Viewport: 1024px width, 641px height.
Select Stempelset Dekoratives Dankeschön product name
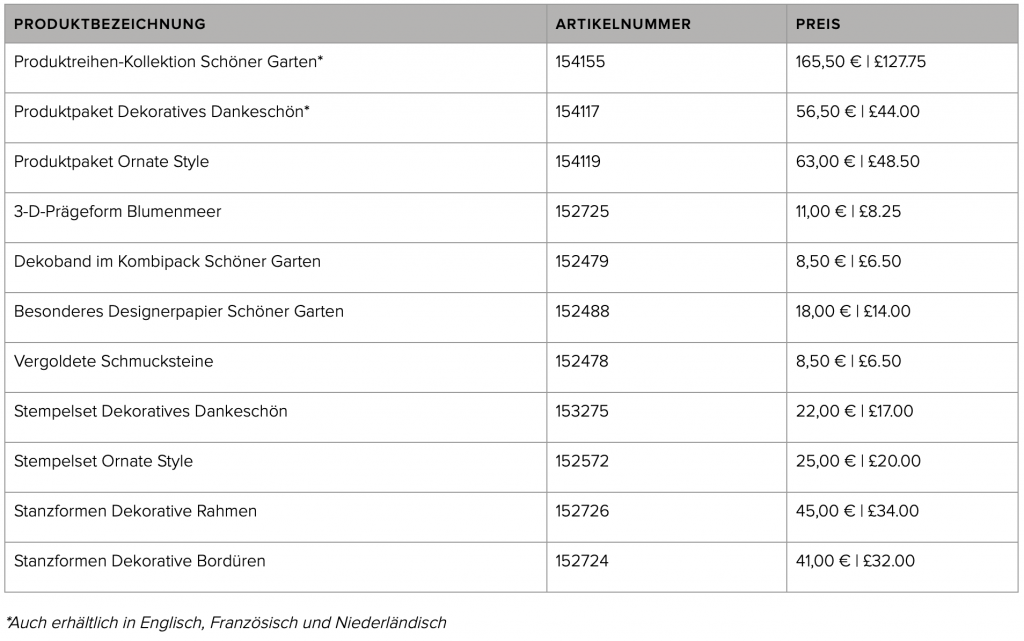click(150, 411)
